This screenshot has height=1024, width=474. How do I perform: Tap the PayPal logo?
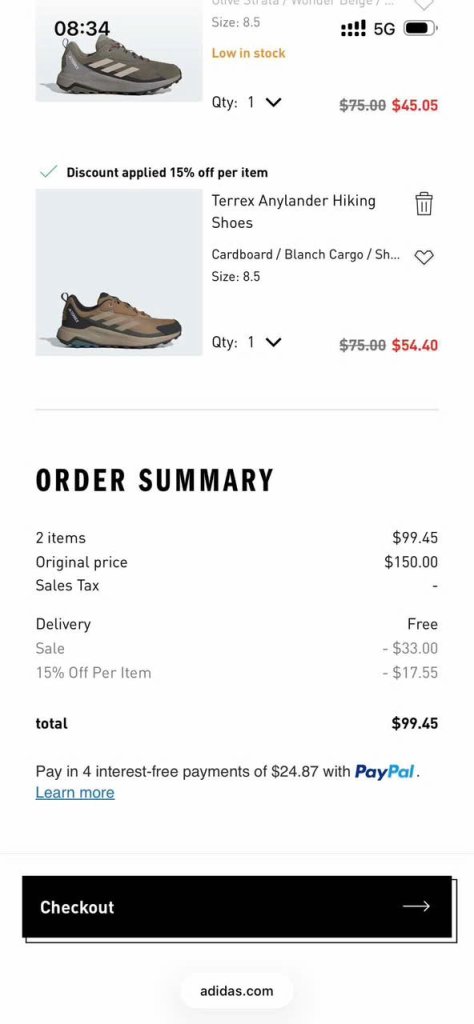pyautogui.click(x=385, y=772)
